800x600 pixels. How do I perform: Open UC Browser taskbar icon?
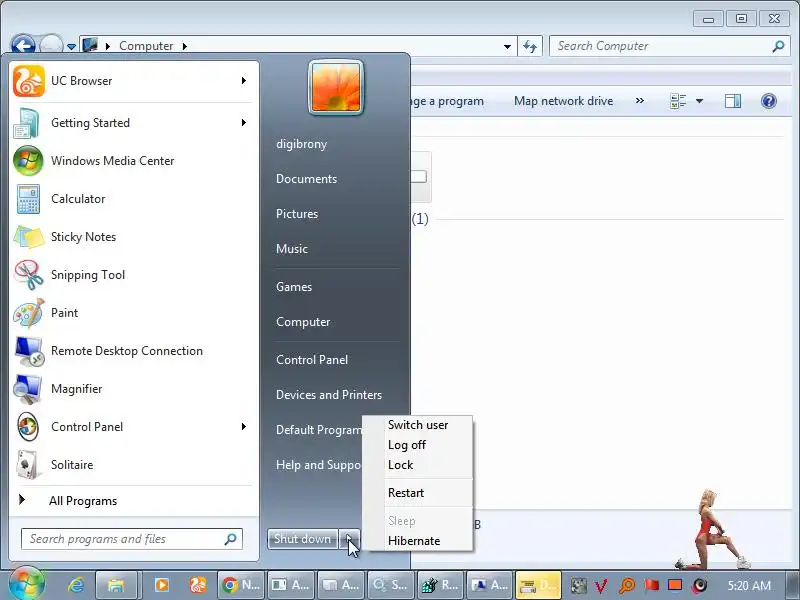pos(198,585)
